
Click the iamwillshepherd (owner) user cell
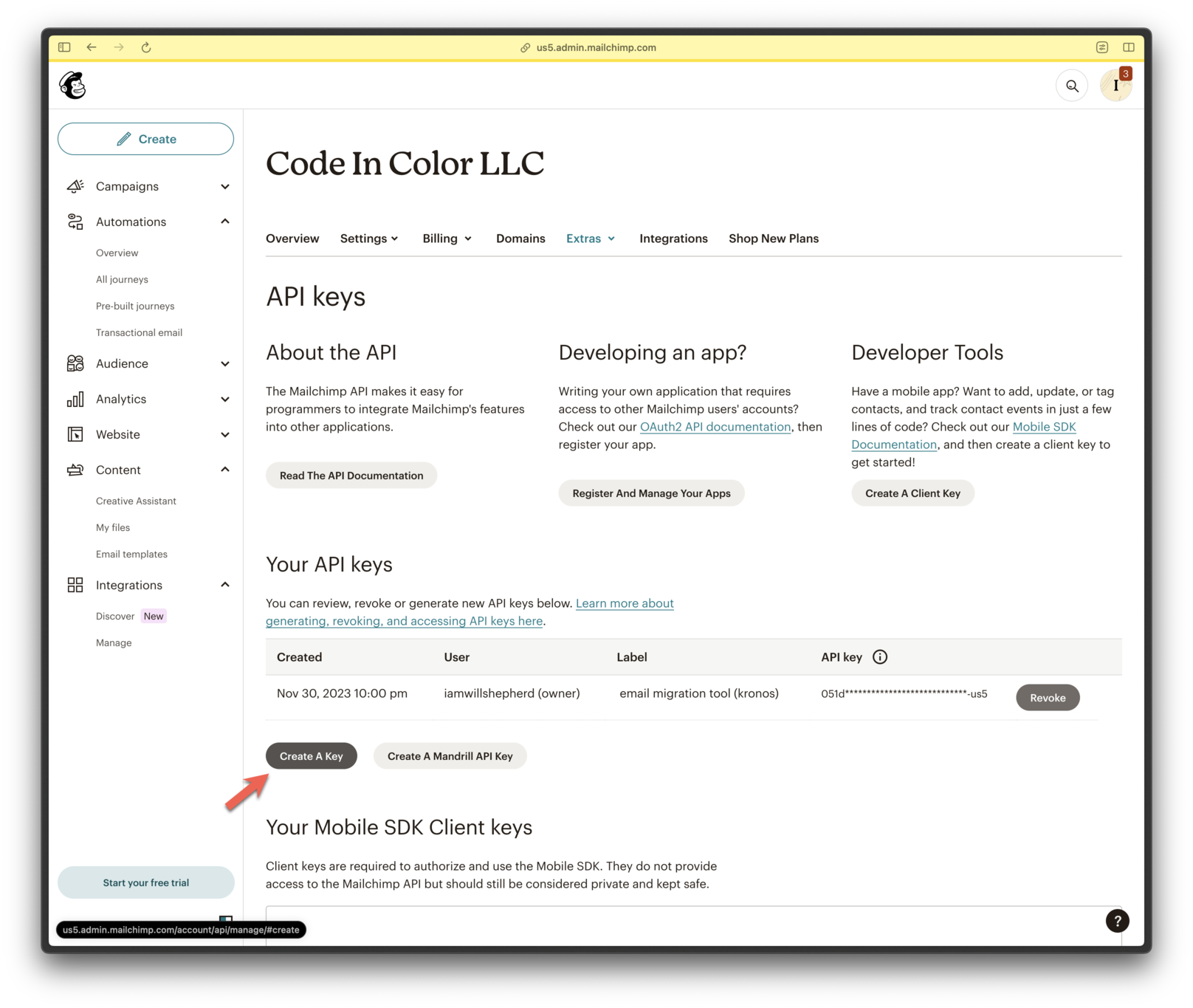point(512,693)
